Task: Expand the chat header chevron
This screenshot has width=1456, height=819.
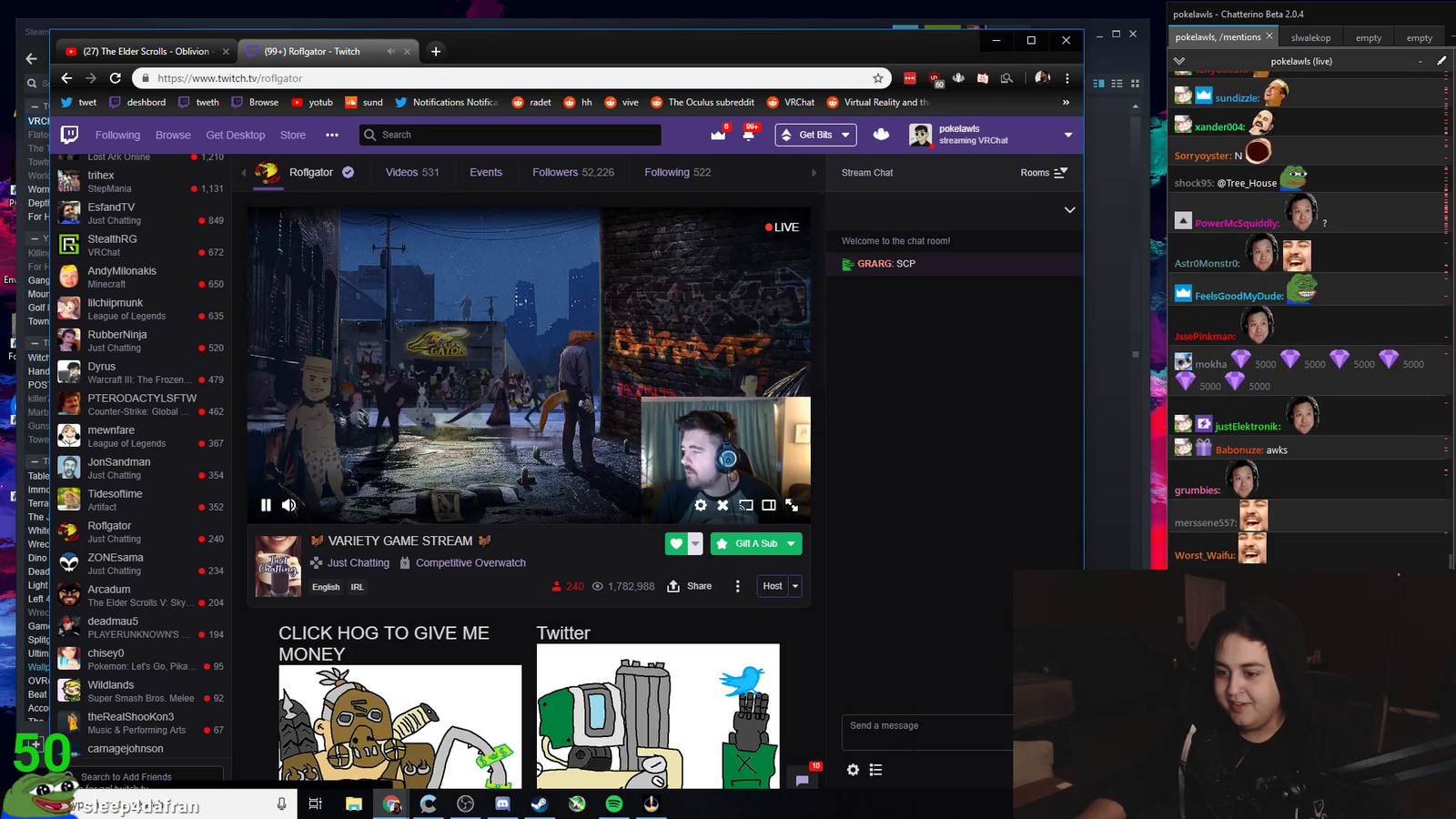Action: click(1070, 210)
